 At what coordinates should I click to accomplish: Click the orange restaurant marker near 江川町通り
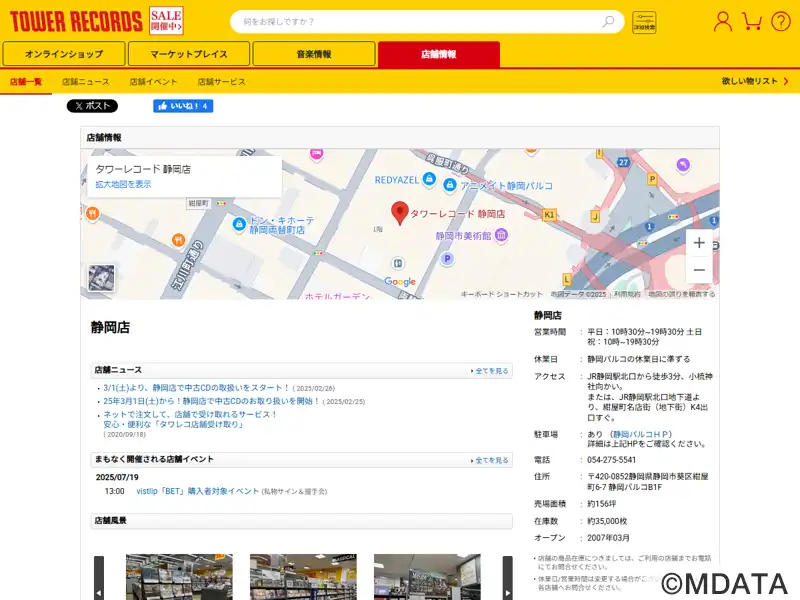click(179, 239)
